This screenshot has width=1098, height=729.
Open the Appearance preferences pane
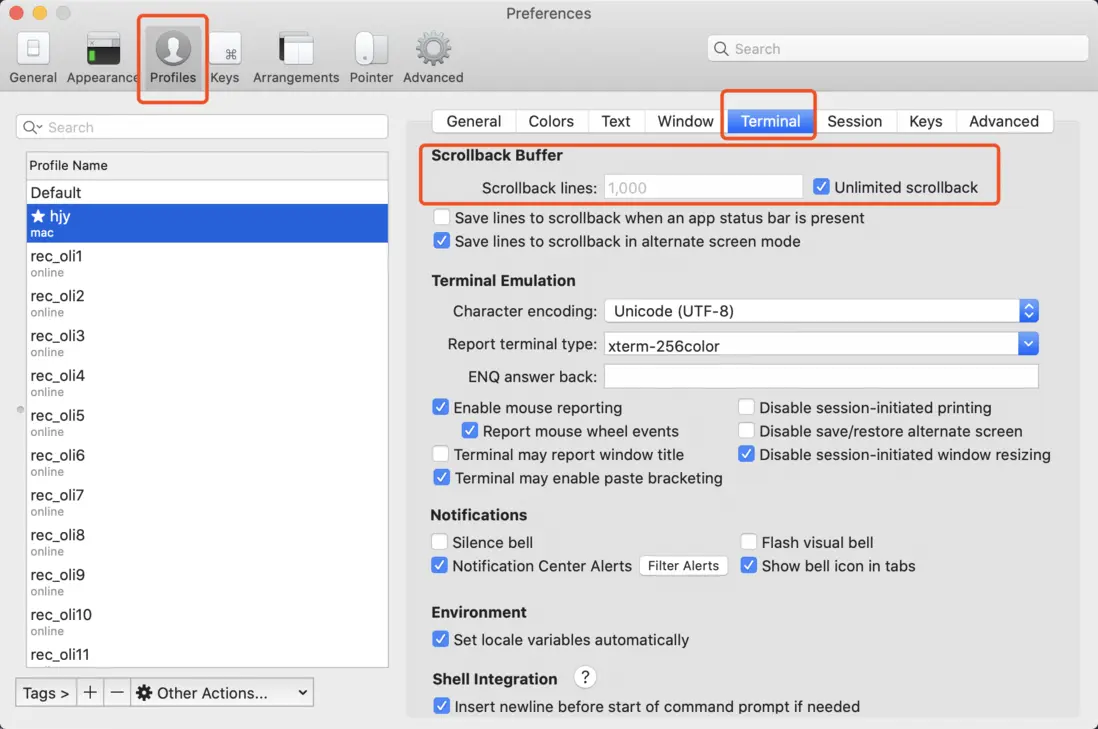103,58
